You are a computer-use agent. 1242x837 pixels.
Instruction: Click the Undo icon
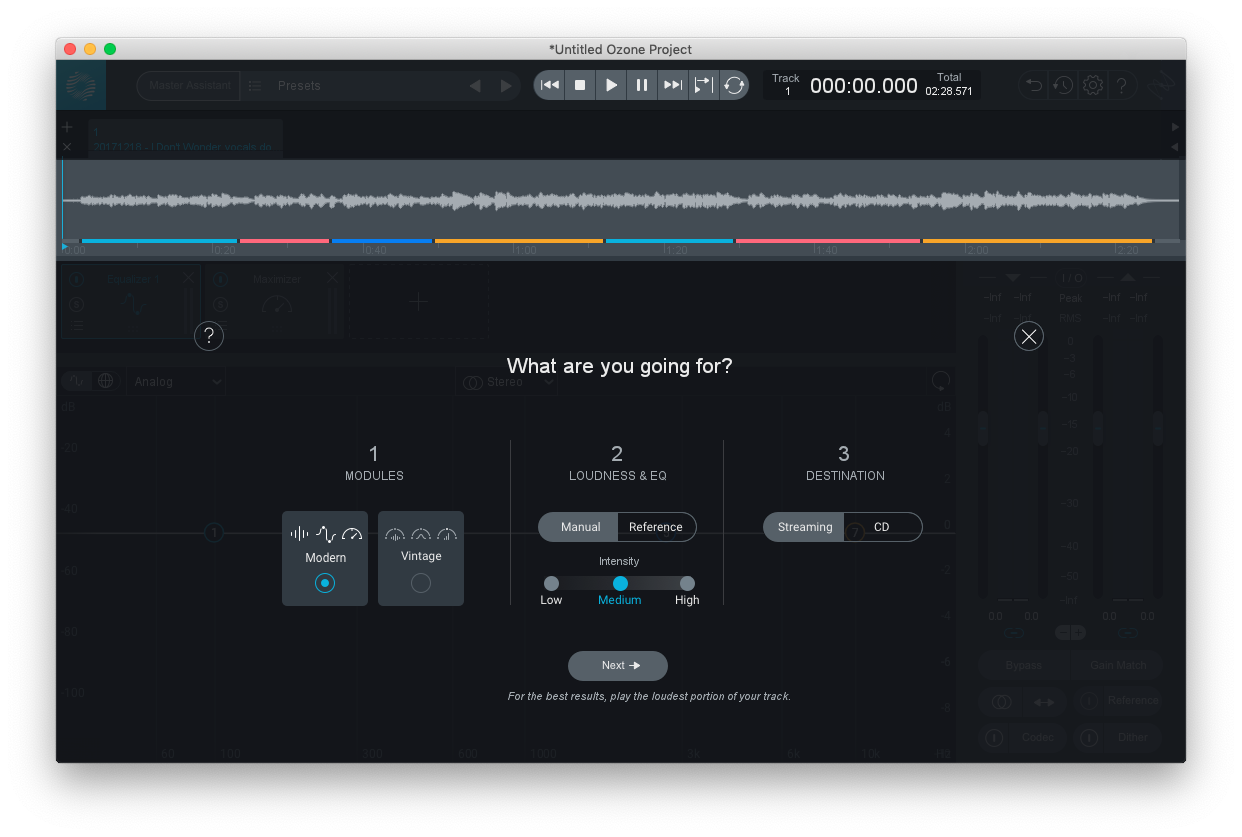click(x=1034, y=86)
